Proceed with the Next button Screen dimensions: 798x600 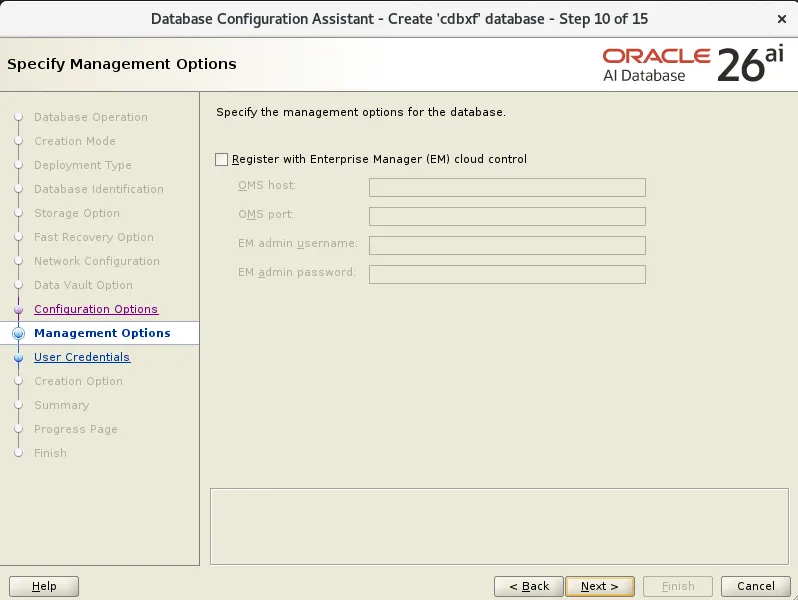click(x=600, y=586)
